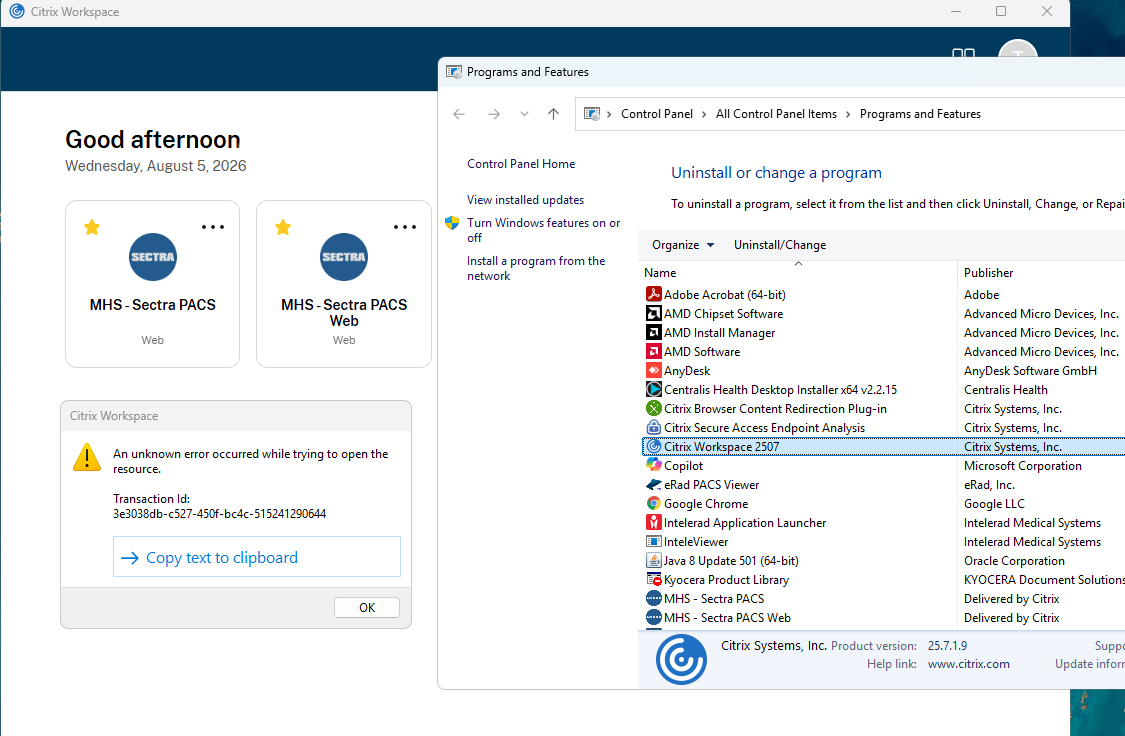Screen dimensions: 1125x736
Task: Click the eRad PACS Viewer icon
Action: click(x=653, y=484)
